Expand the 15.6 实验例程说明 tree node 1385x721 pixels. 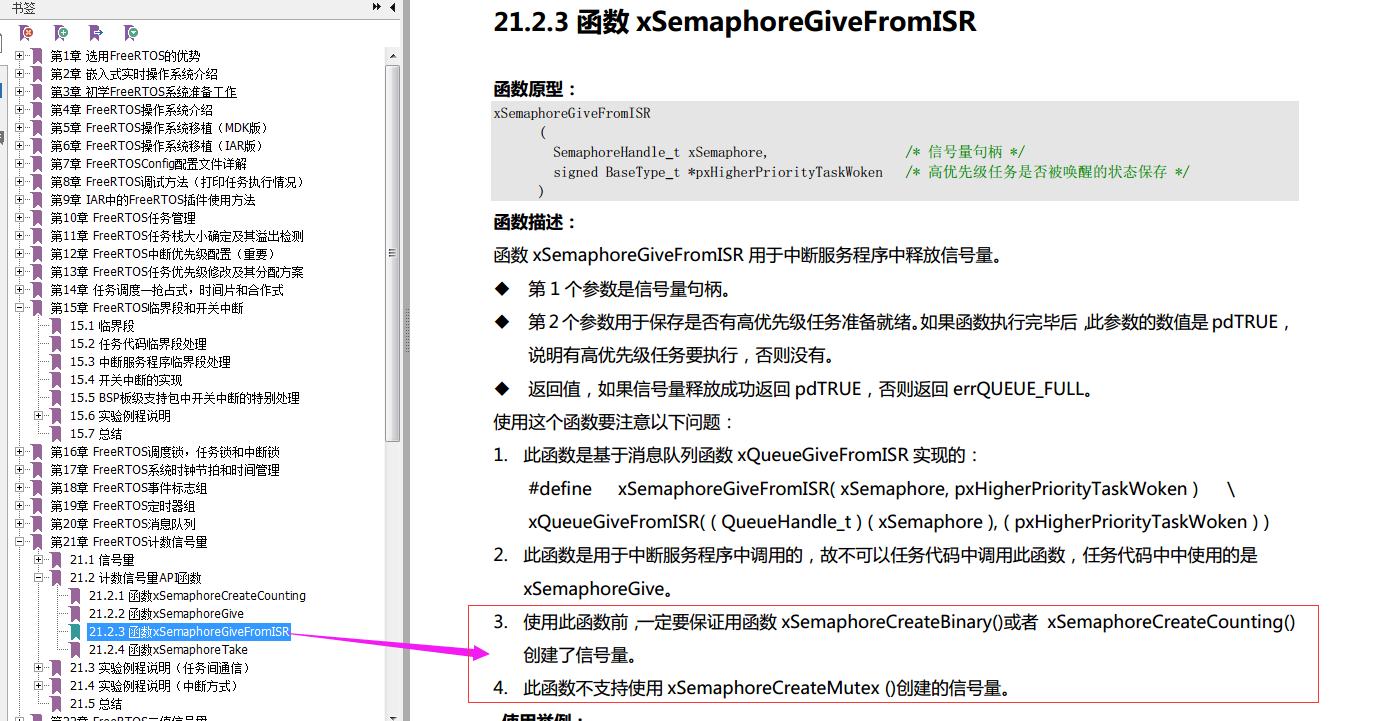pyautogui.click(x=39, y=416)
